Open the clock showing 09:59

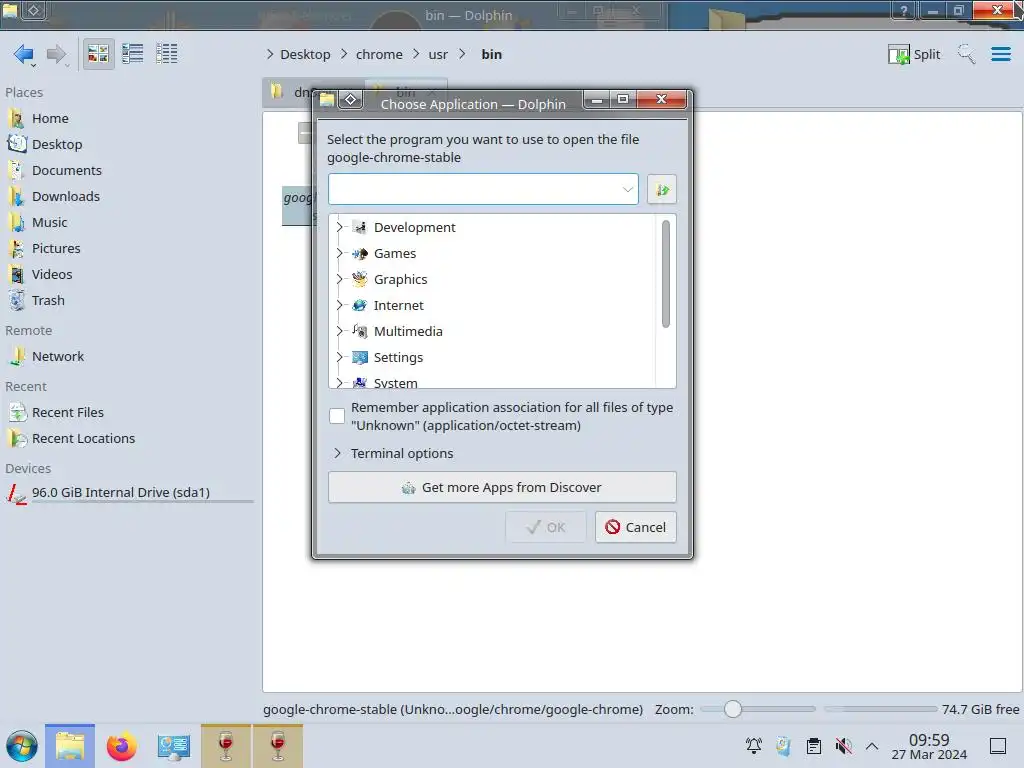coord(929,746)
